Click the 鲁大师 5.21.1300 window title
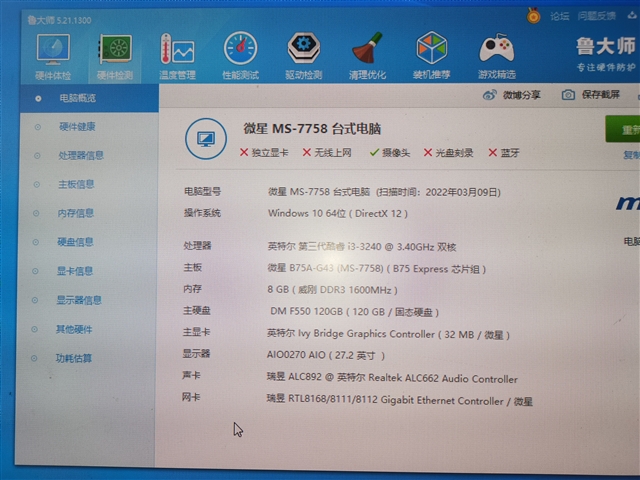Screen dimensions: 640x480 pyautogui.click(x=60, y=20)
